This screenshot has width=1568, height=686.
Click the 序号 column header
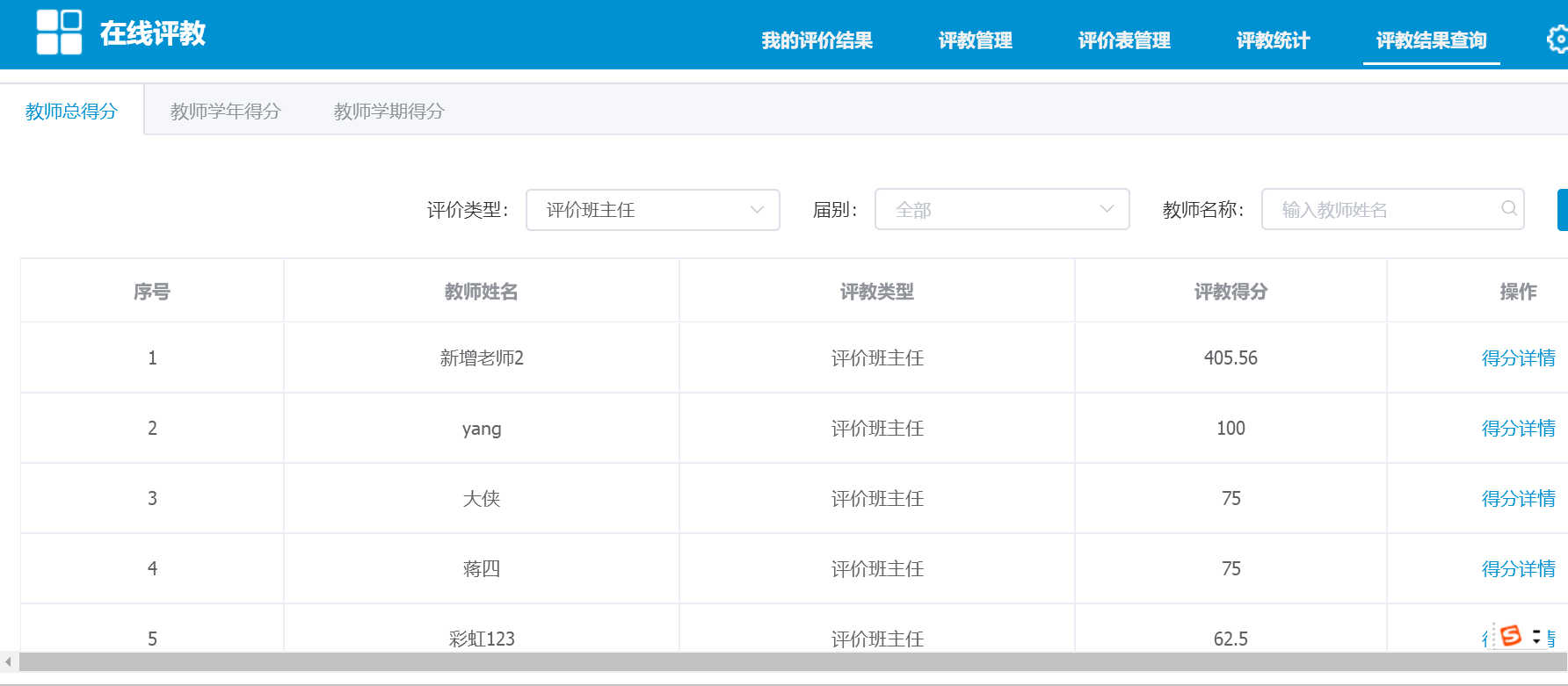[151, 292]
